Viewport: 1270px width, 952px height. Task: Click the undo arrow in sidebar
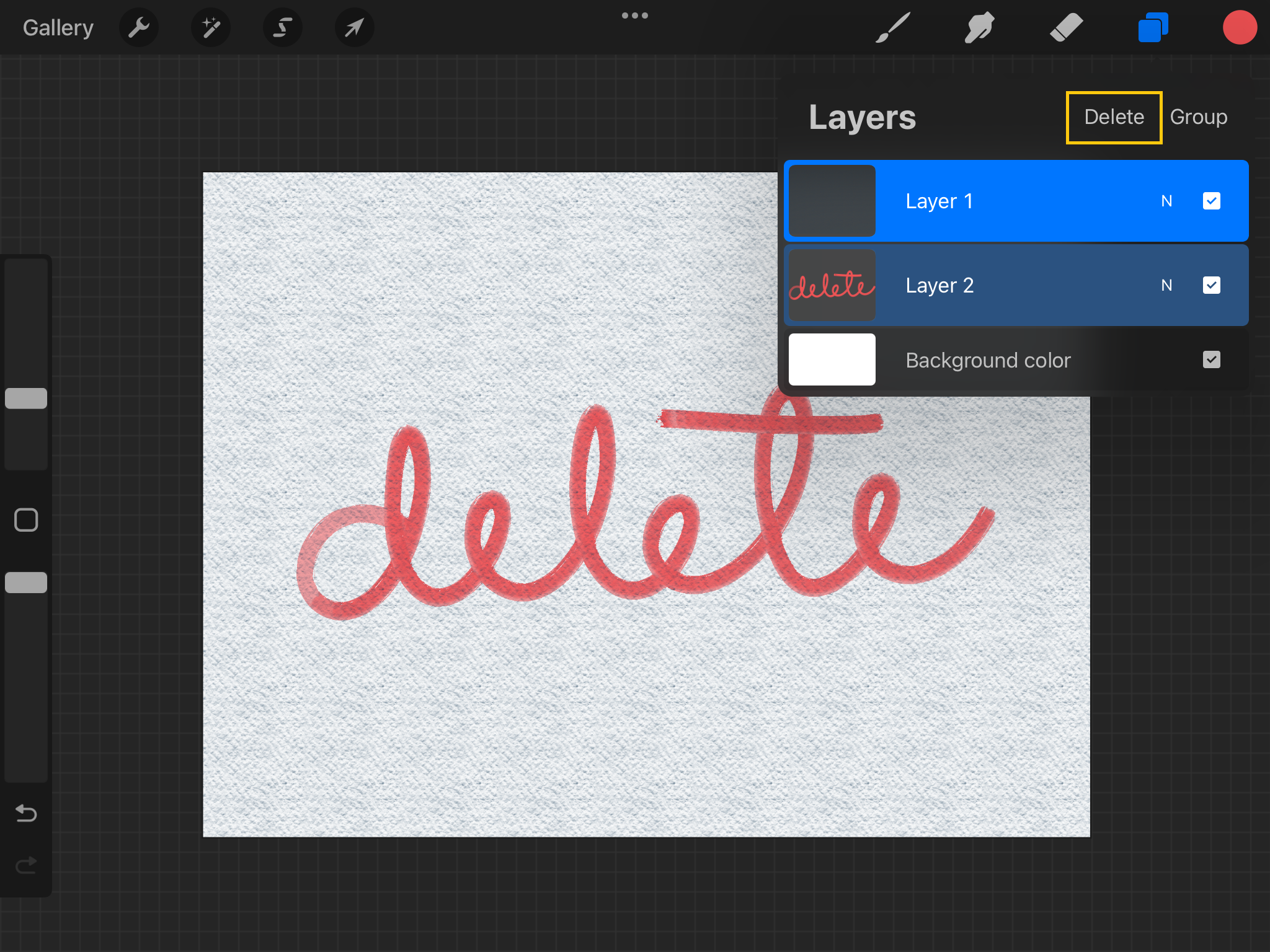tap(26, 813)
